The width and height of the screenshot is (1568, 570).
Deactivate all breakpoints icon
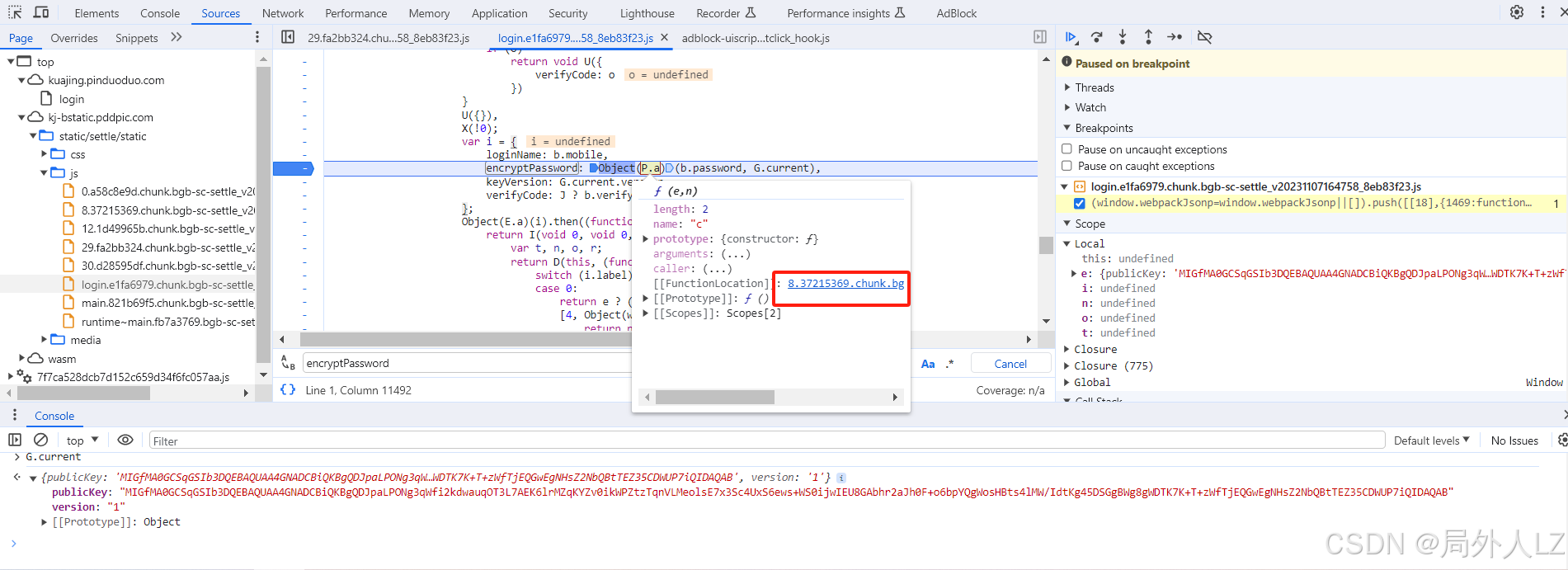[1204, 37]
